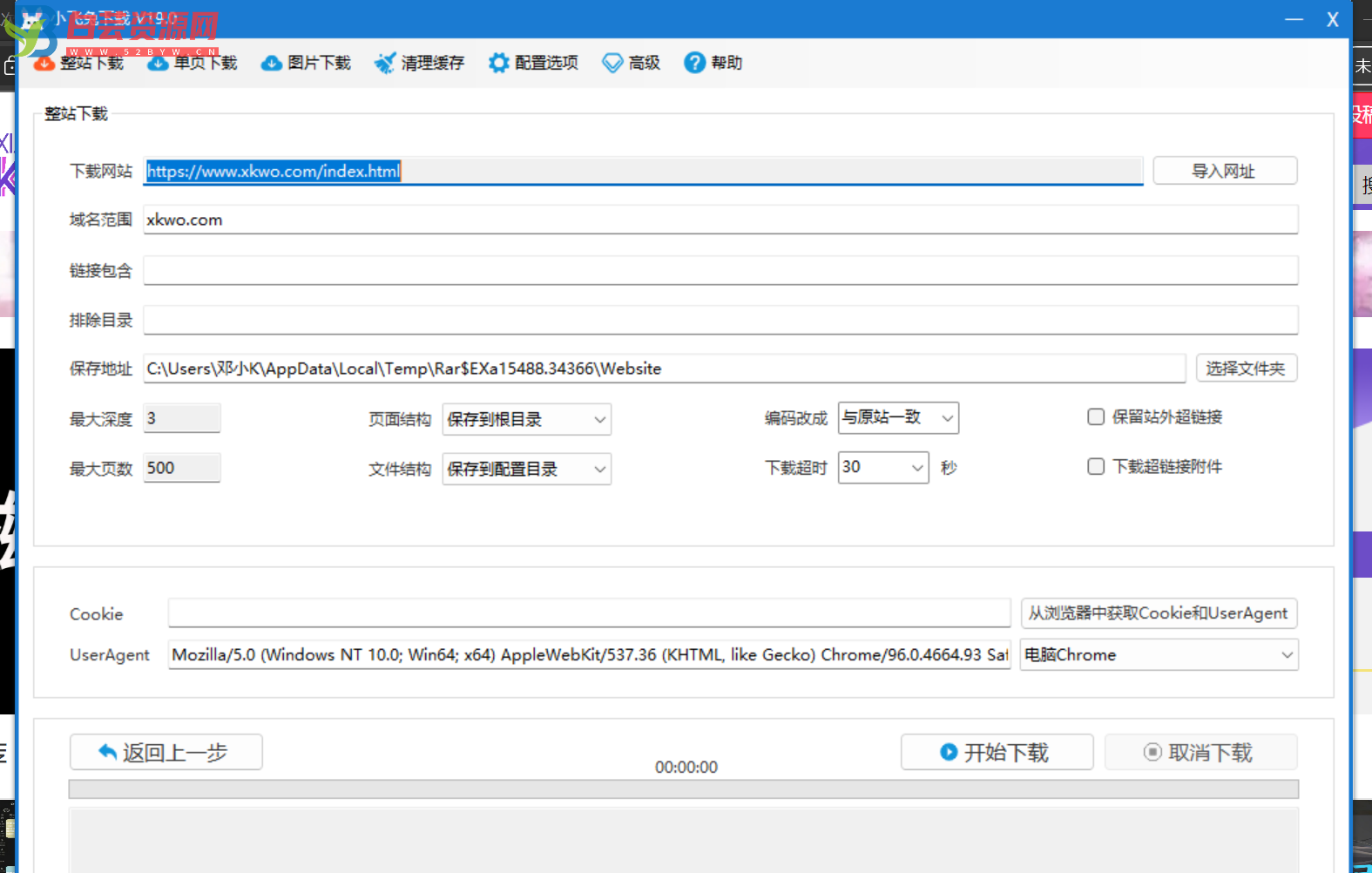Viewport: 1372px width, 873px height.
Task: Open the 图片下载 toolbar tab
Action: coord(307,63)
